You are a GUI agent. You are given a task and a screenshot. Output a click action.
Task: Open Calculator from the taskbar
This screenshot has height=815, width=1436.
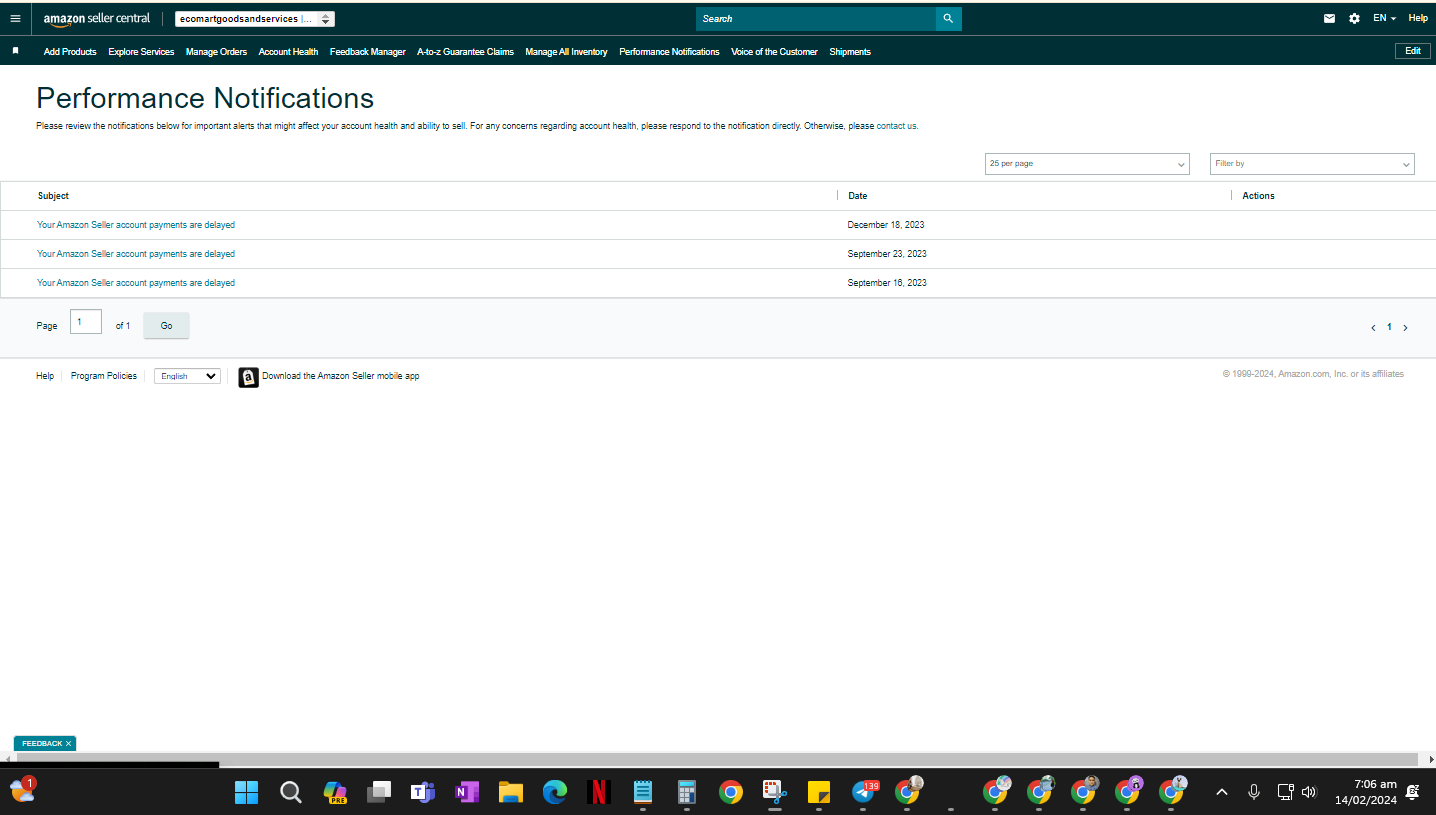coord(686,793)
